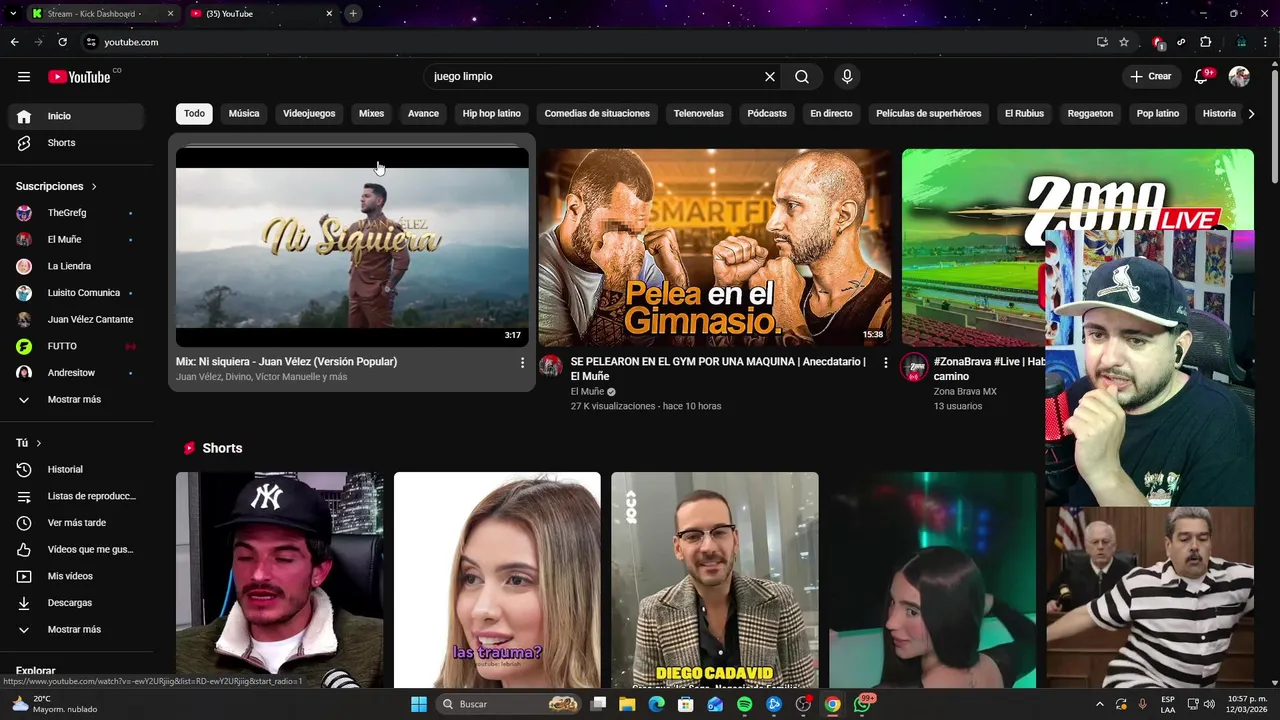Open the Diego Cadavid short

click(x=715, y=580)
